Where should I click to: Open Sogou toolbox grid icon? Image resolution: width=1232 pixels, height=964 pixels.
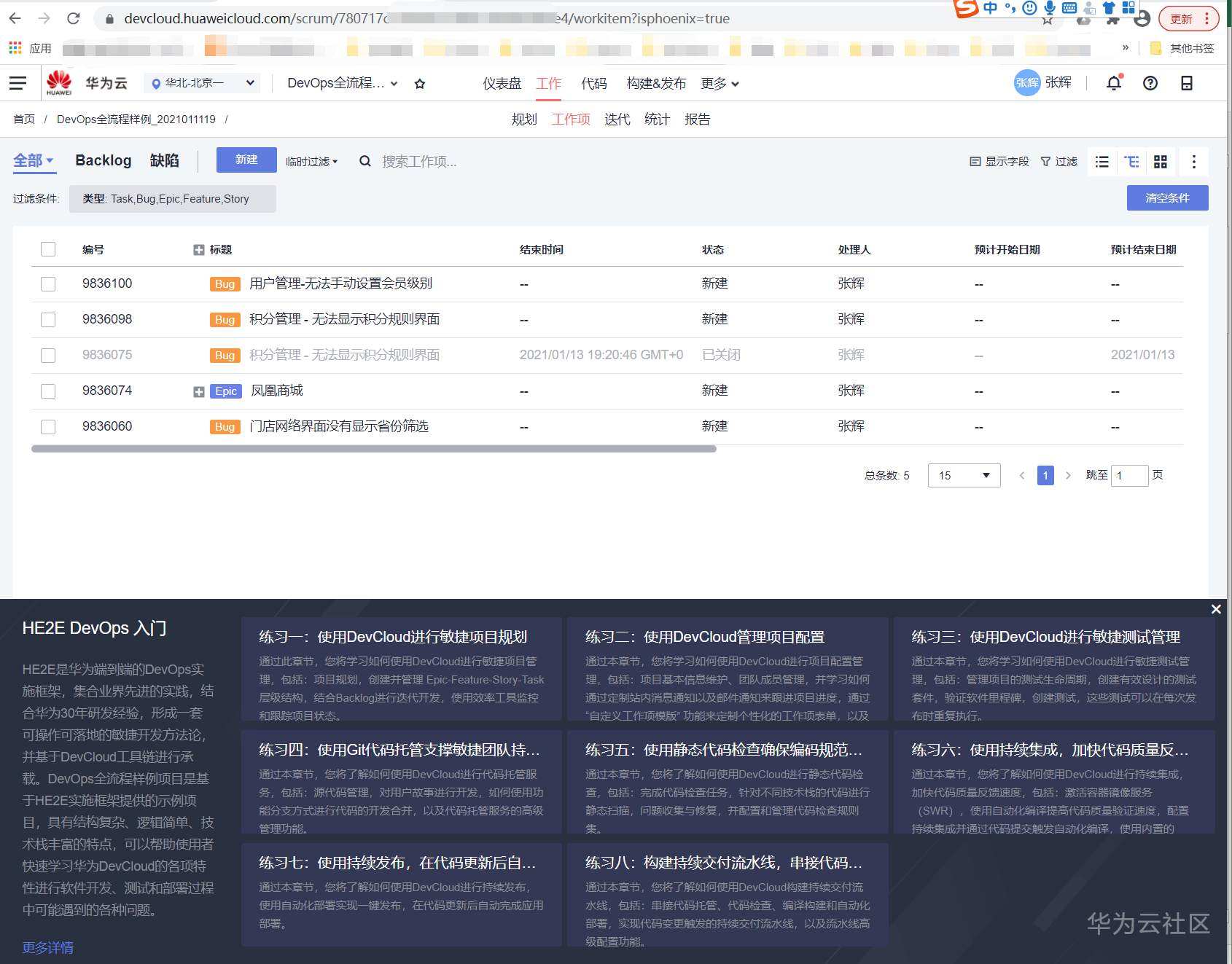tap(1128, 7)
